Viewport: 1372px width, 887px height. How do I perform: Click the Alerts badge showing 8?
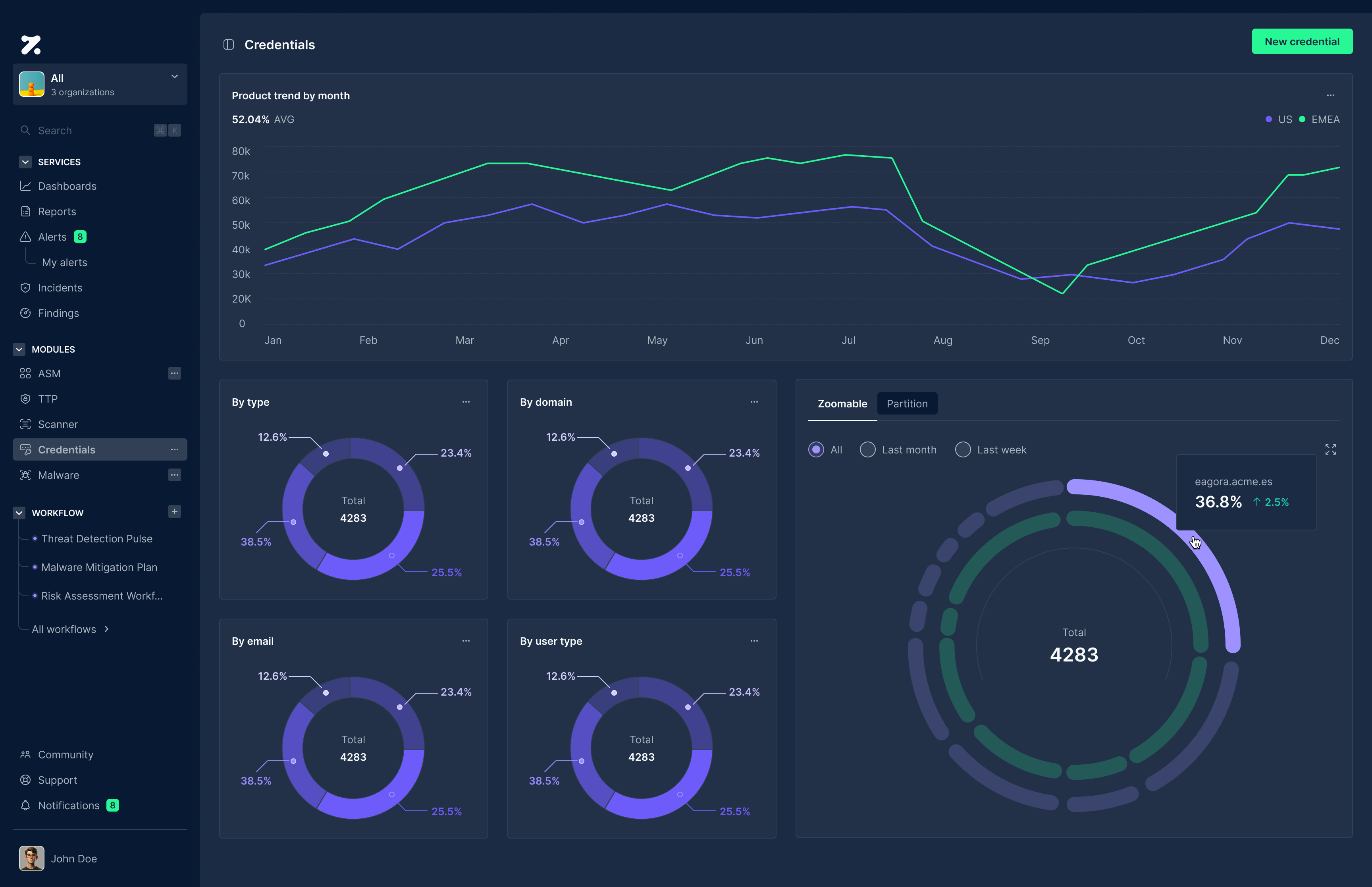pos(80,237)
